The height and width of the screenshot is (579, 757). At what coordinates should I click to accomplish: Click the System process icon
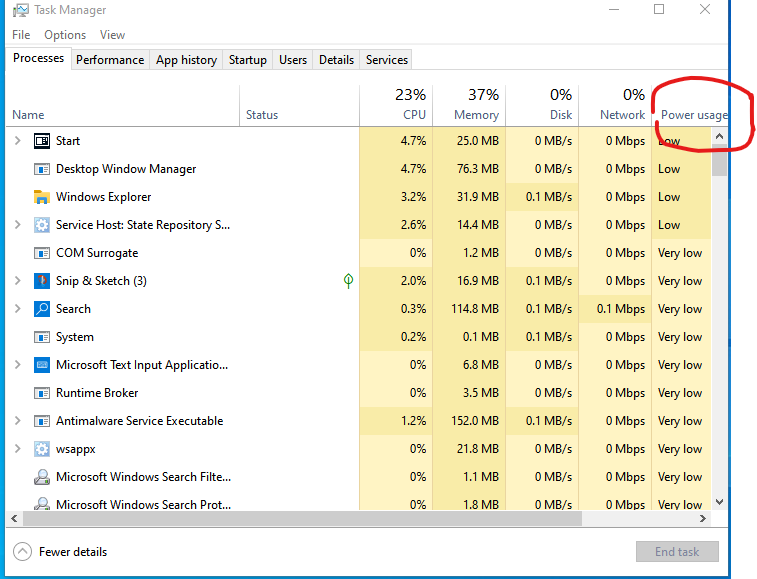[42, 337]
